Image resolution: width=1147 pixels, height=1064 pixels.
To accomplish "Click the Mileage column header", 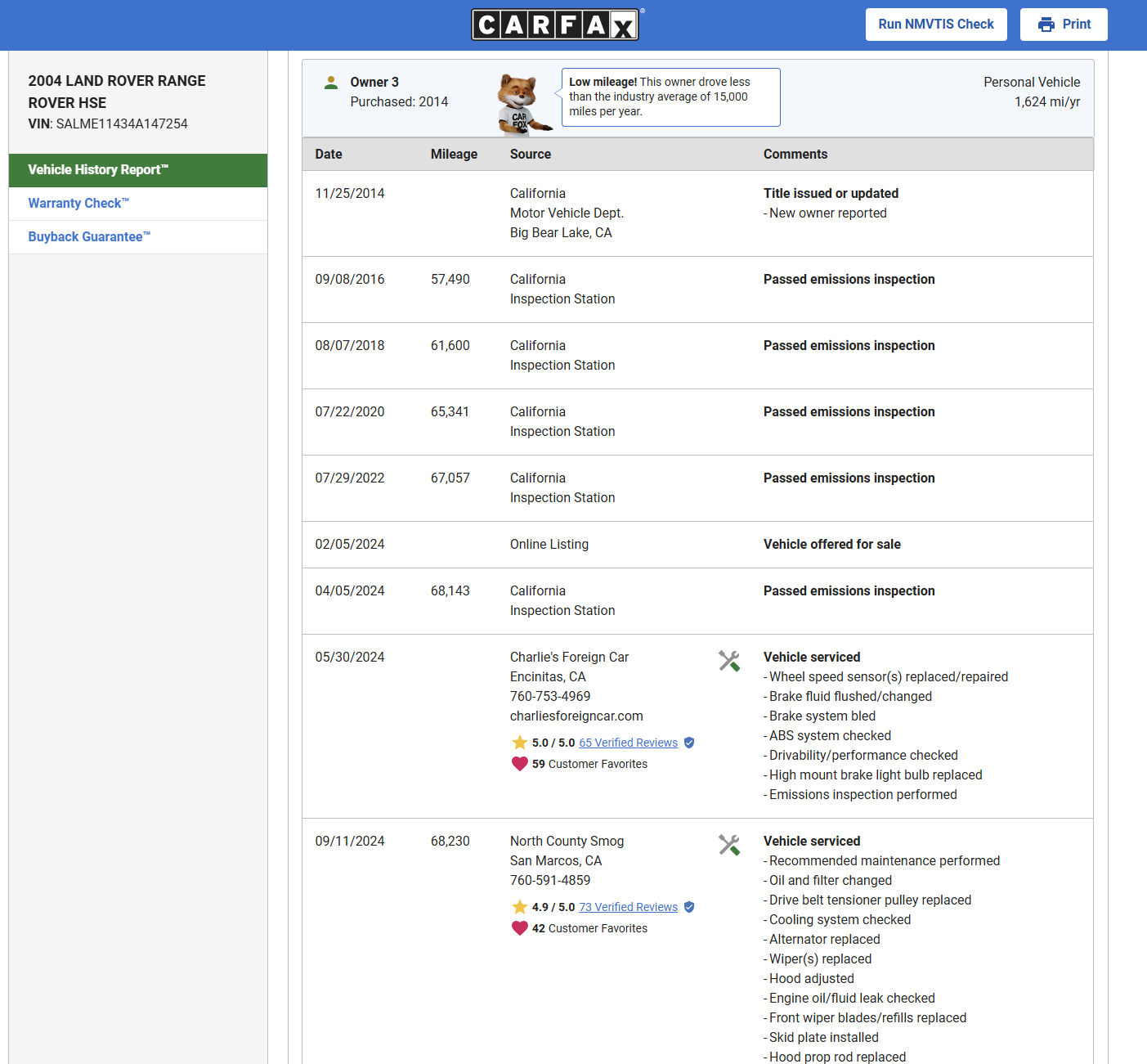I will pos(454,154).
